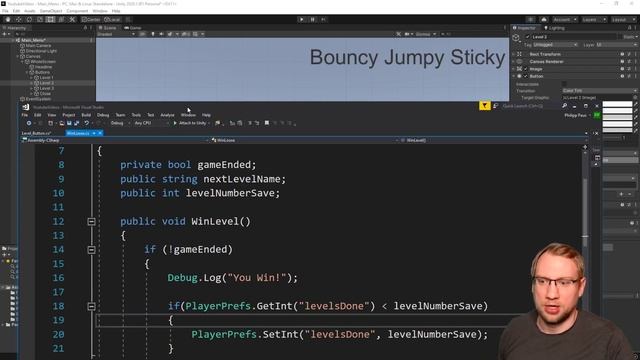This screenshot has width=640, height=360.
Task: Click the Visual Studio Save icon
Action: tap(69, 123)
